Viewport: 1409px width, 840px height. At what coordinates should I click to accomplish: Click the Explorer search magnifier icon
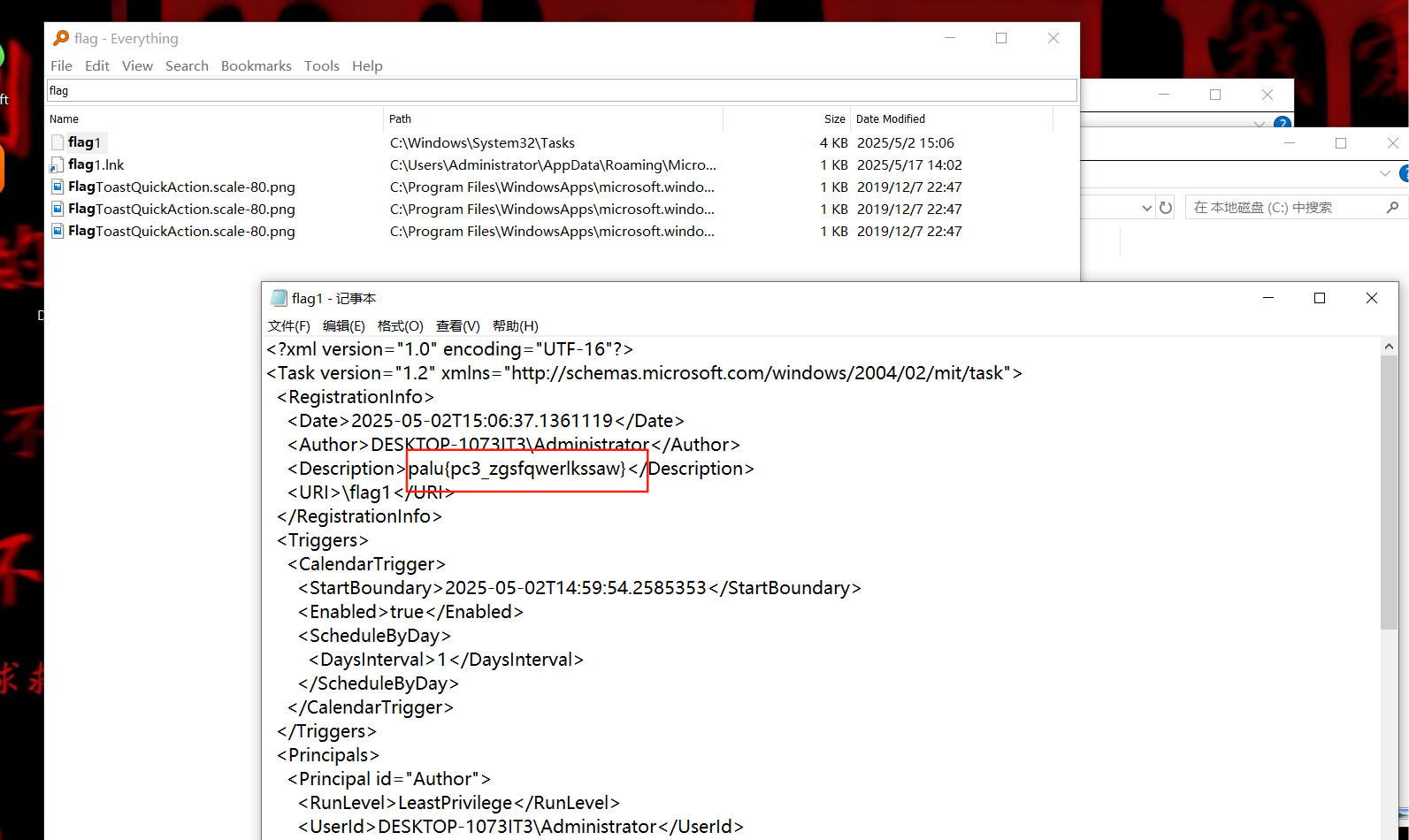(1393, 207)
